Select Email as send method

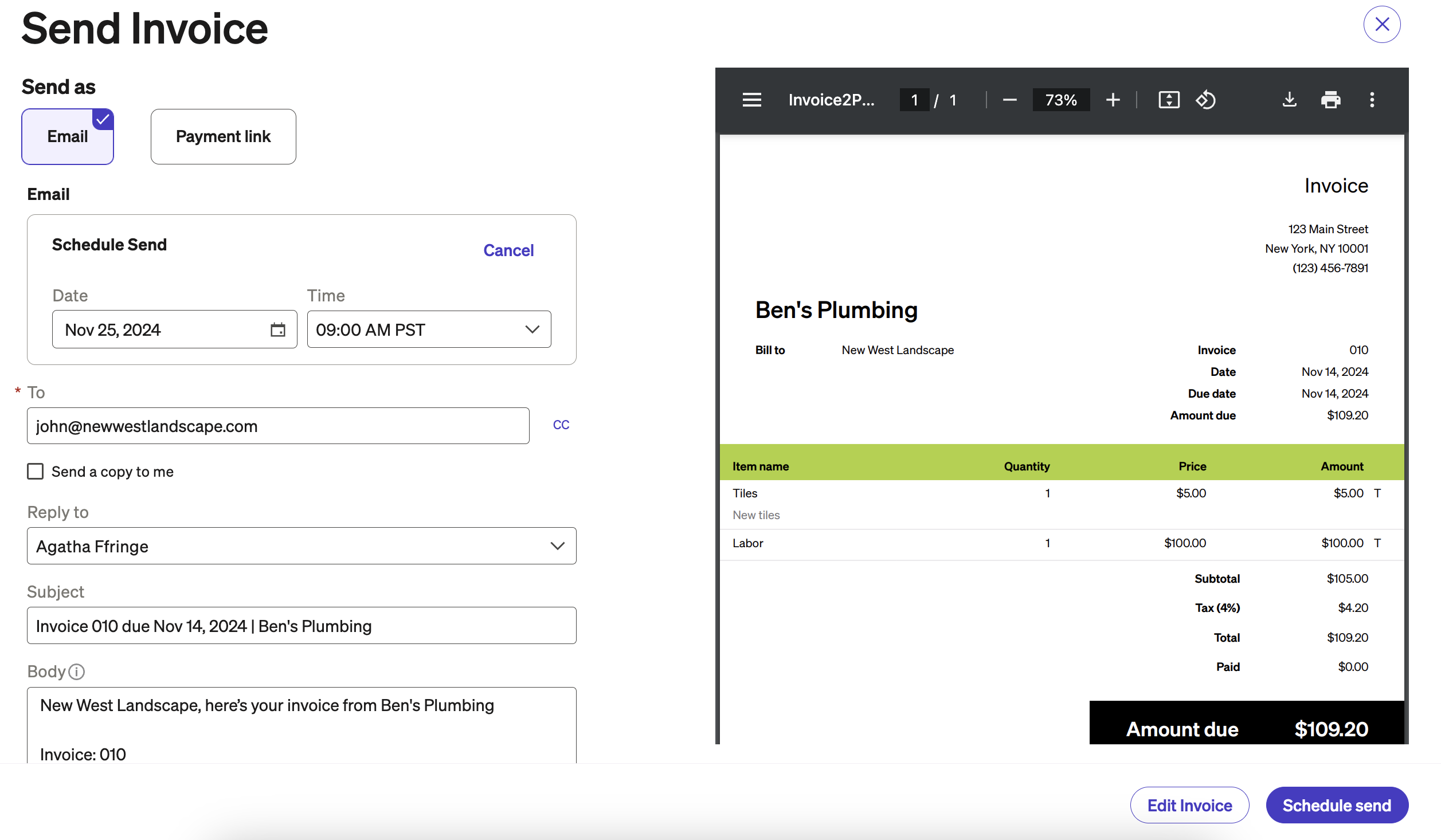(68, 136)
